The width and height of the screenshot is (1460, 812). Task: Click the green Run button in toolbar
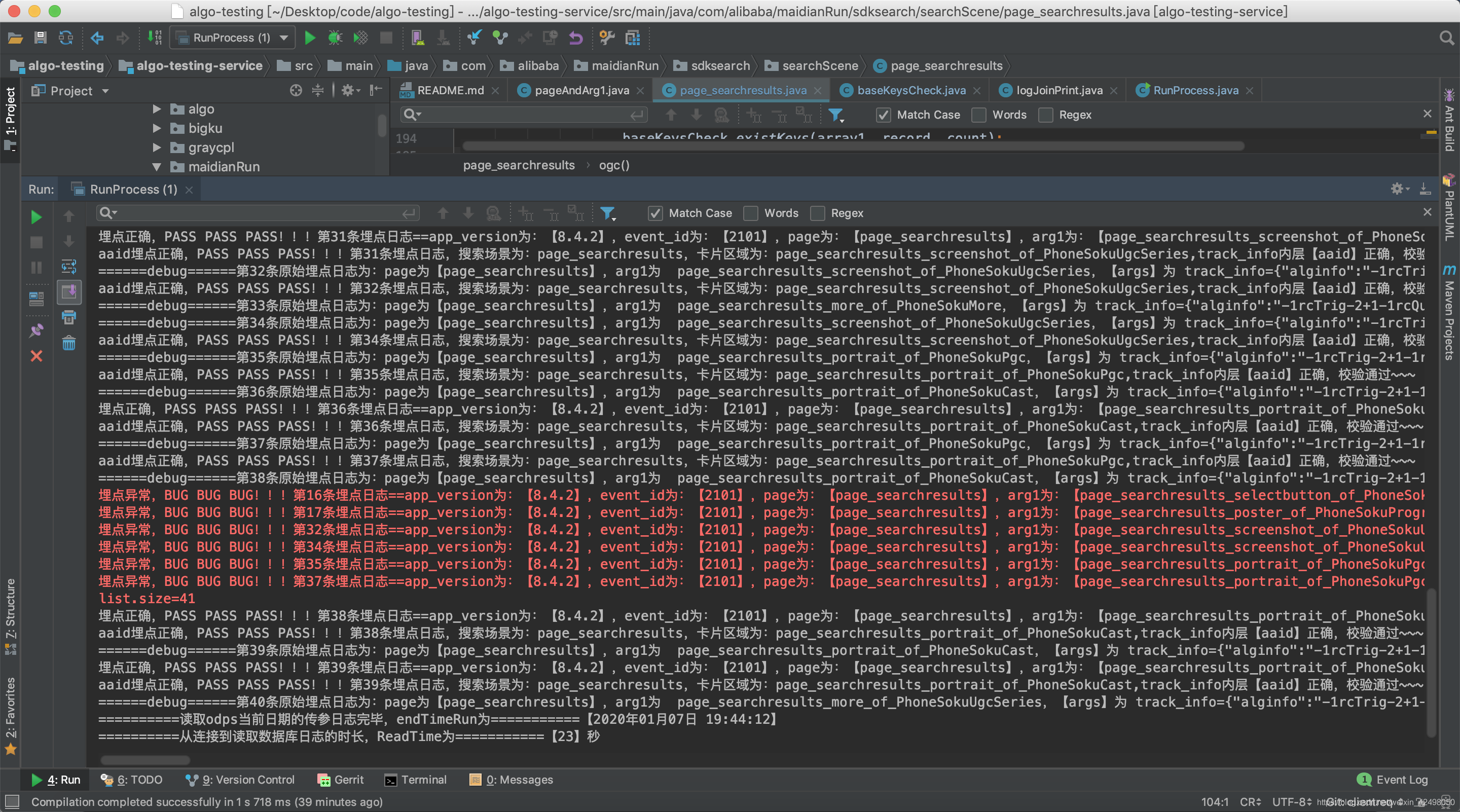(309, 38)
